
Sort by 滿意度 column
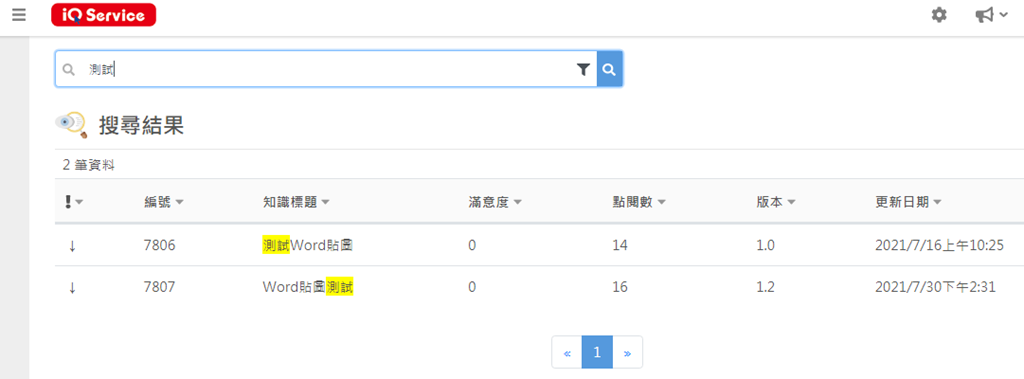click(495, 202)
